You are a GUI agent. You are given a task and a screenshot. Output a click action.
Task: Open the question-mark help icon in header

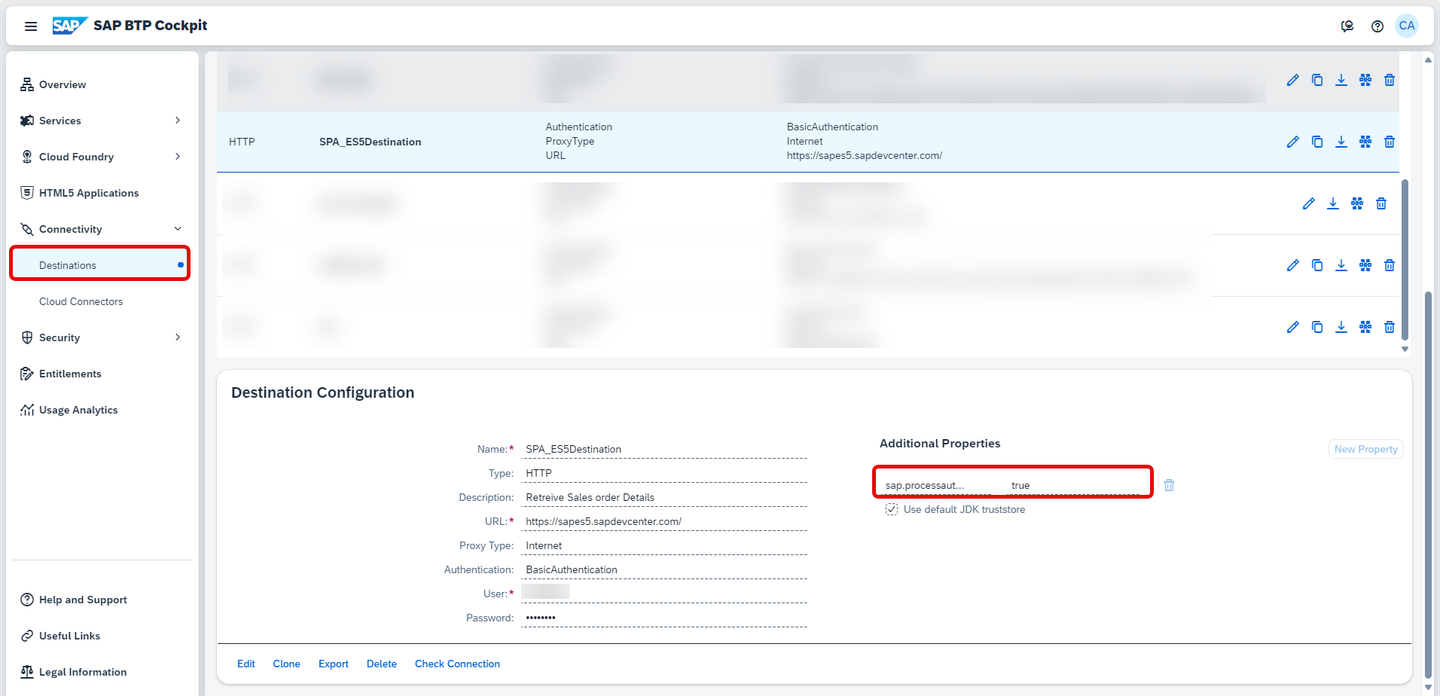pos(1378,26)
